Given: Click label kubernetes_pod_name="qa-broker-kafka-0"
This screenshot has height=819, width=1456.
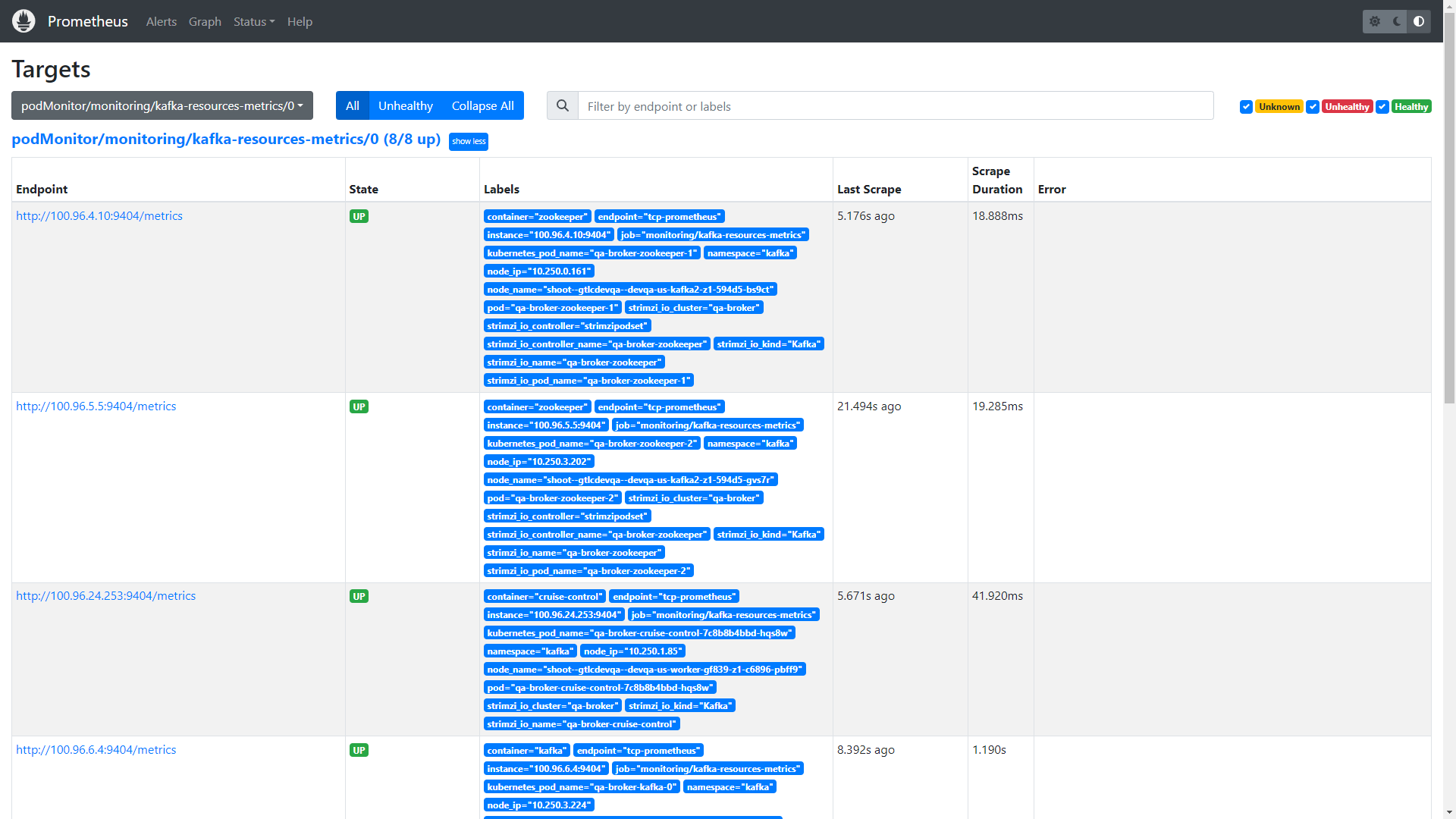Looking at the screenshot, I should [582, 787].
